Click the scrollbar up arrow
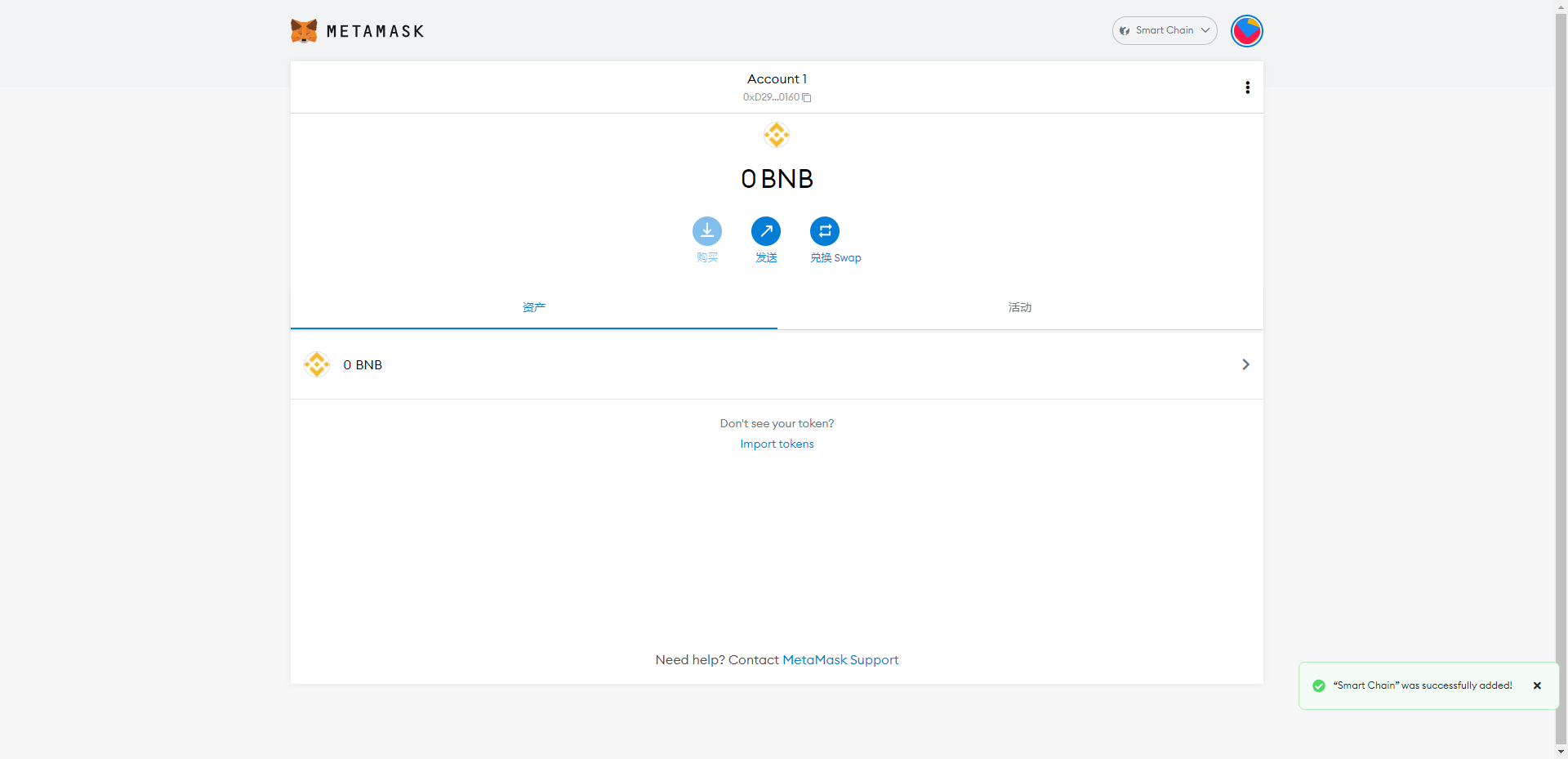The height and width of the screenshot is (759, 1568). pyautogui.click(x=1561, y=6)
